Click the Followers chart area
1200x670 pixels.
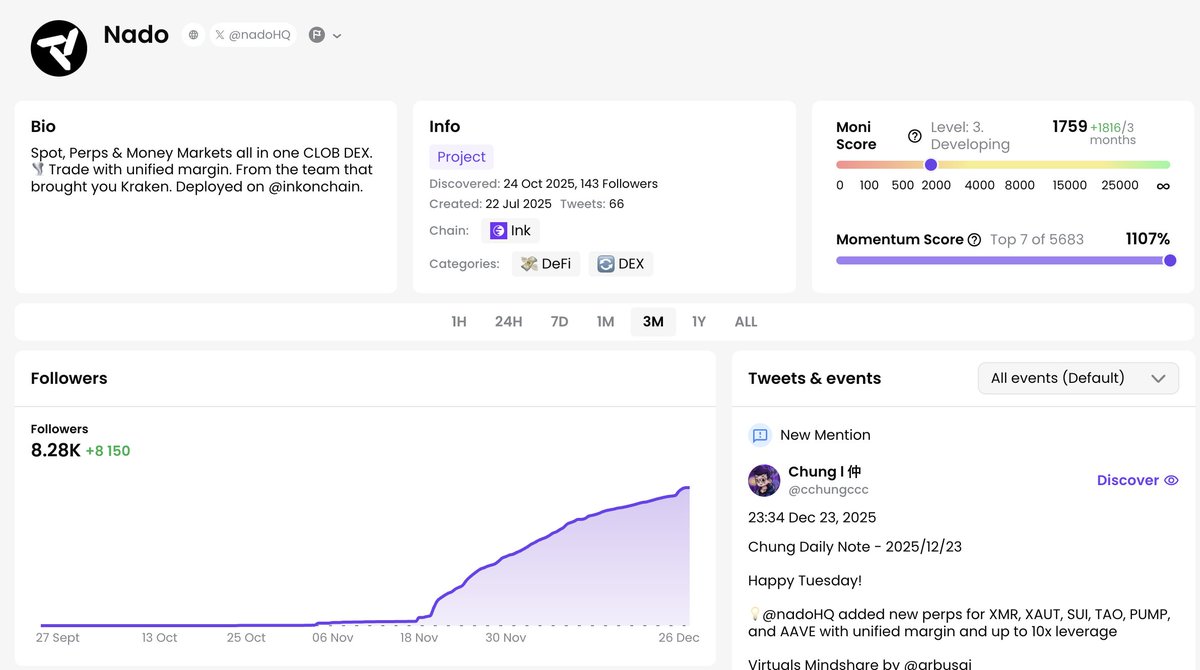pos(365,555)
